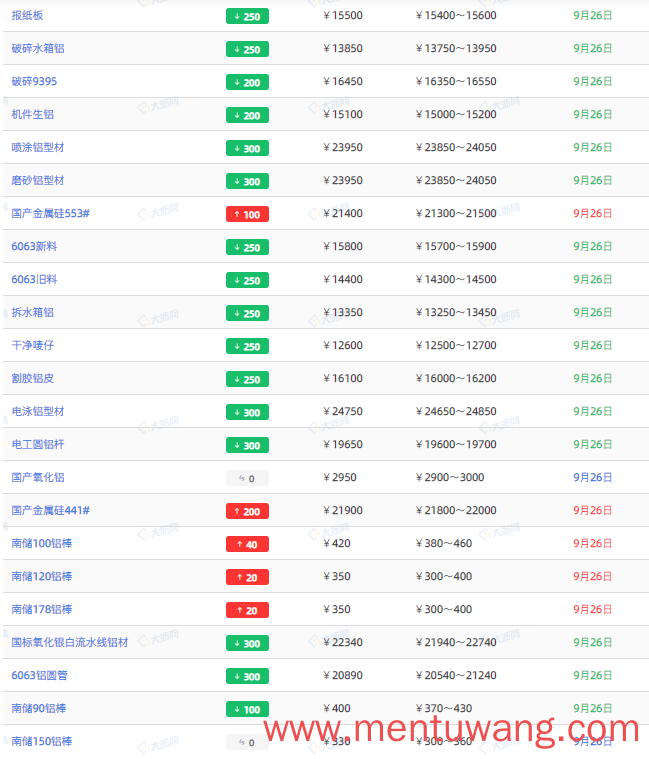Click the green 300 badge for 国标氧化银白流水线铝材
Image resolution: width=649 pixels, height=759 pixels.
pos(247,643)
